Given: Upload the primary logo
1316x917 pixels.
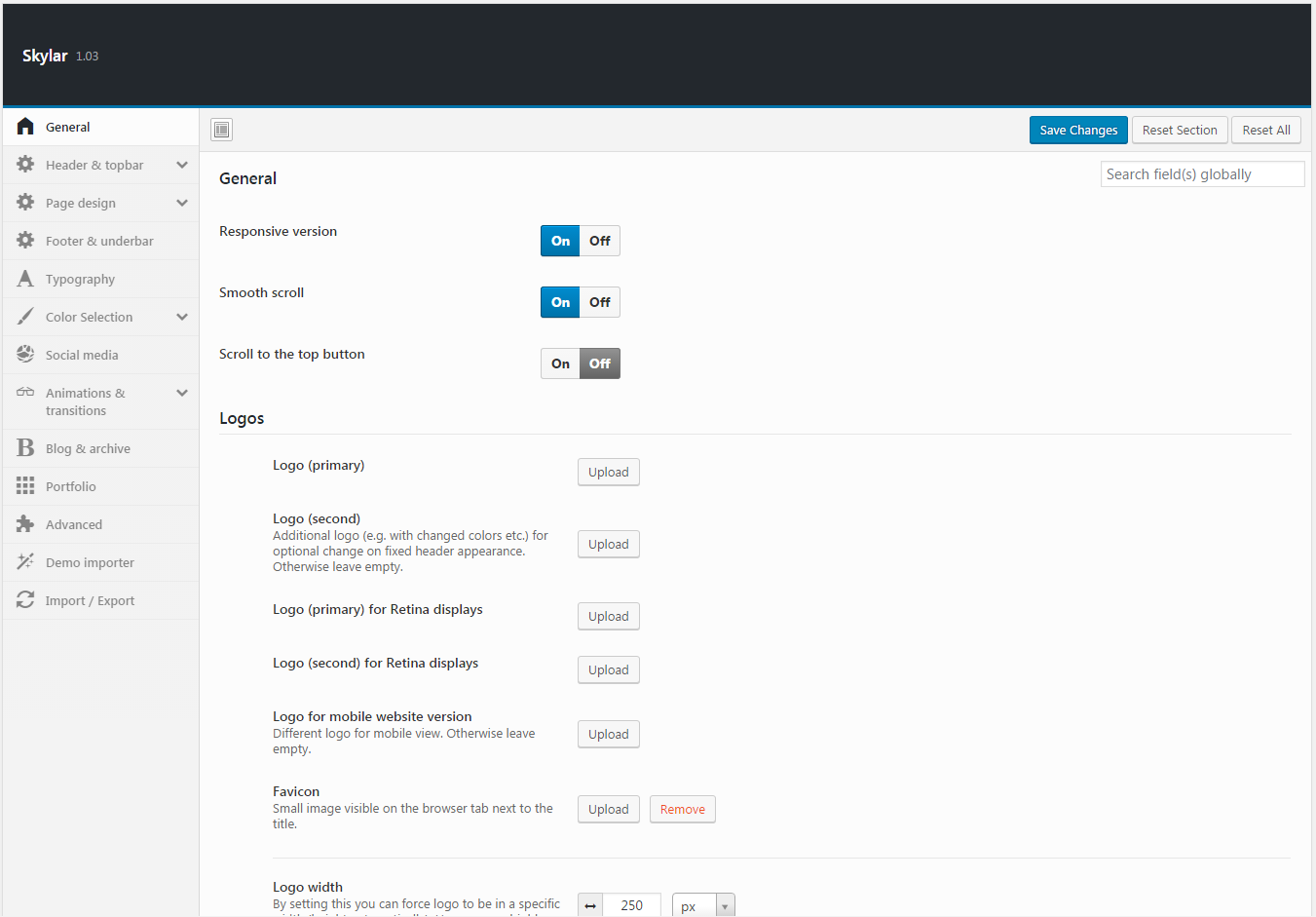Looking at the screenshot, I should pos(609,472).
